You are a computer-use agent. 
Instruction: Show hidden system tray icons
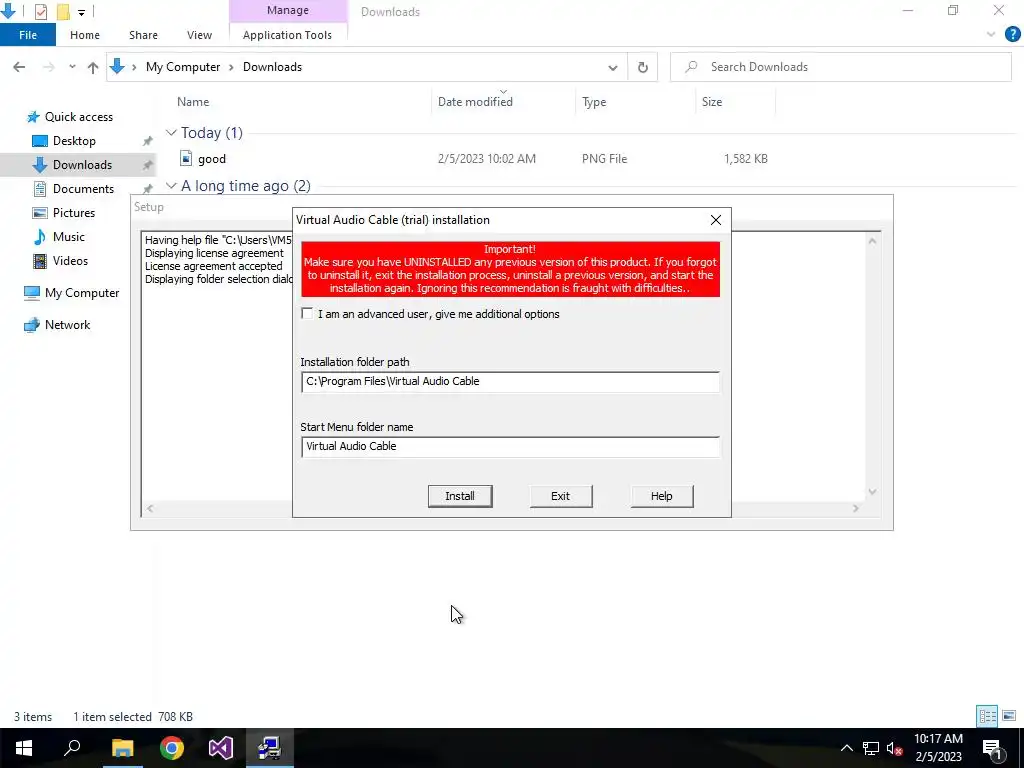click(846, 748)
